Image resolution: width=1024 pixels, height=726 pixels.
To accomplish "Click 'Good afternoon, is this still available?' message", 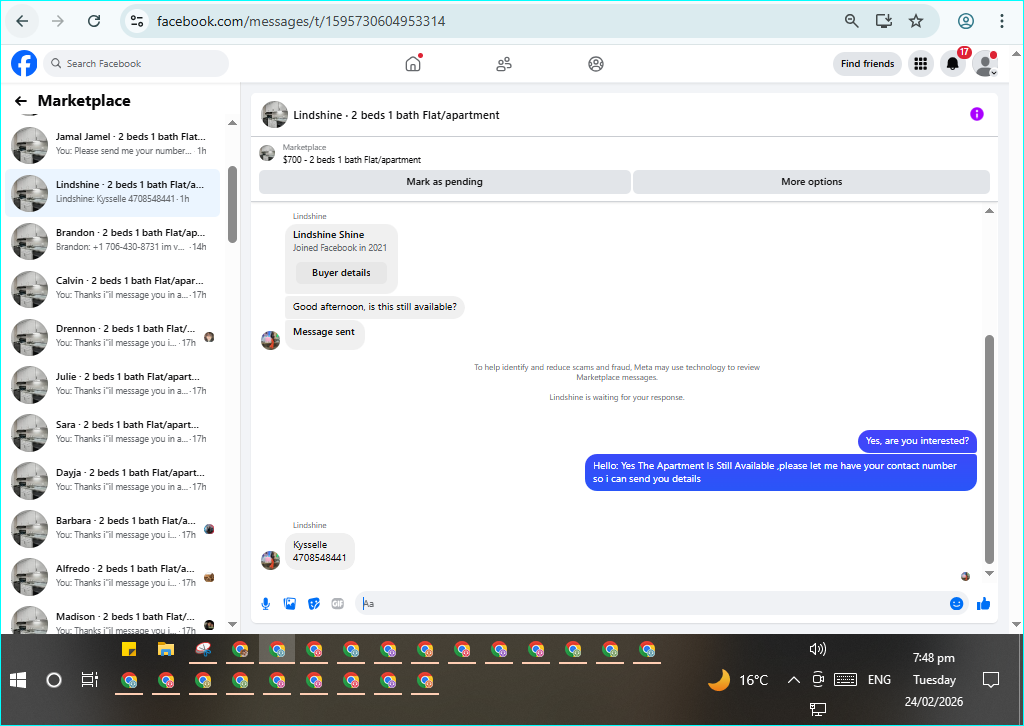I will point(375,307).
